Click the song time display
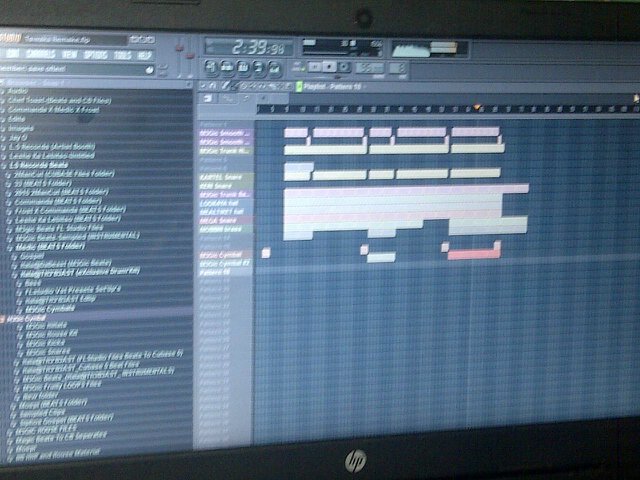The height and width of the screenshot is (480, 640). 249,47
